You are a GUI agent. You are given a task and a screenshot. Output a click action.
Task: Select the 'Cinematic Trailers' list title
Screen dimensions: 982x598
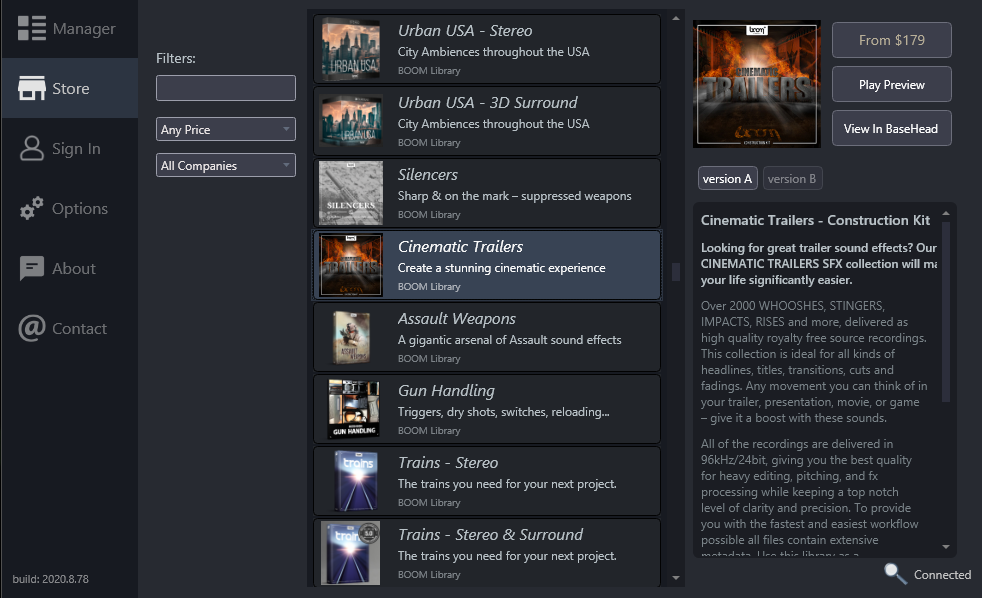point(460,247)
